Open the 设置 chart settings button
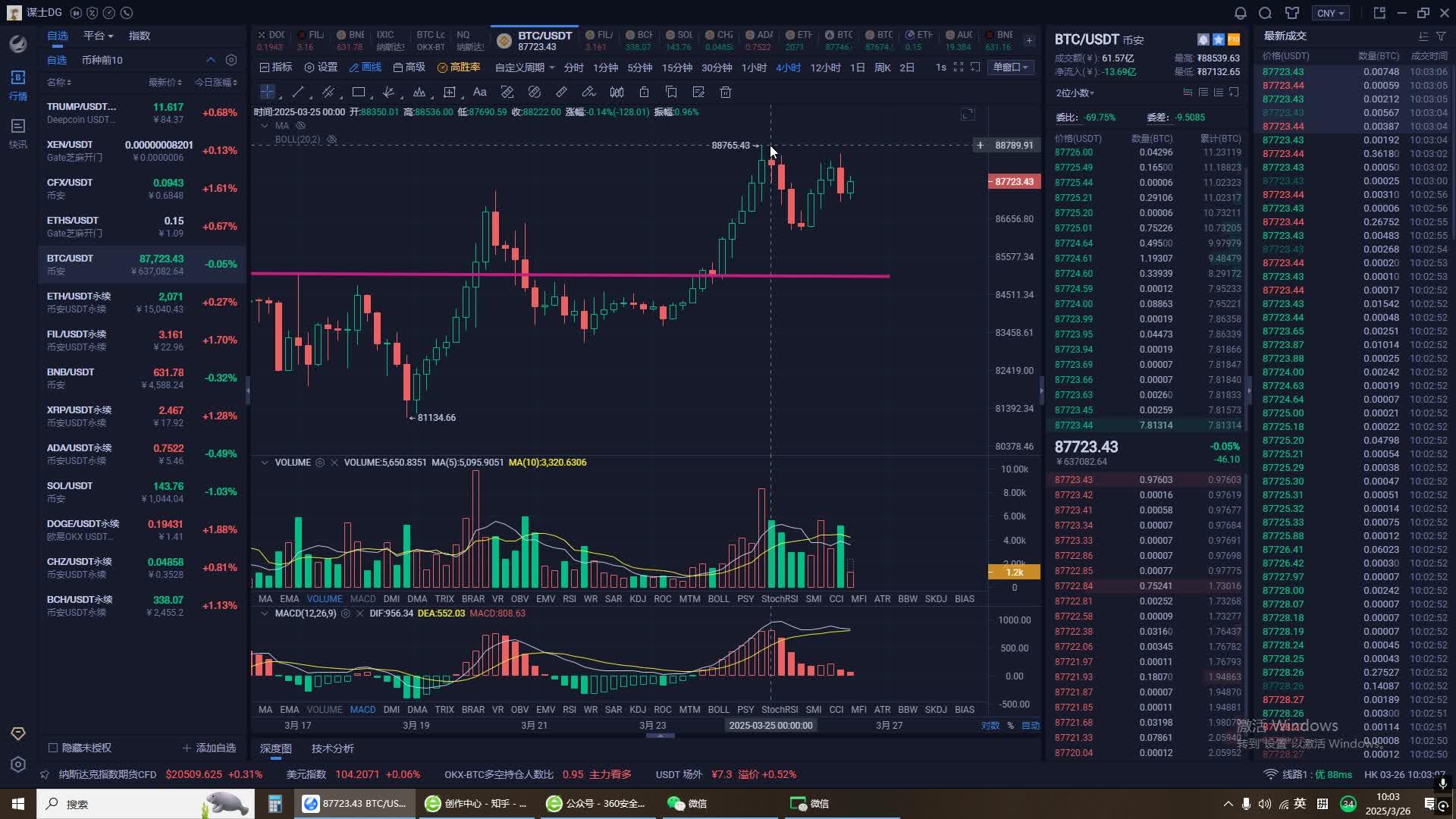 (x=321, y=67)
